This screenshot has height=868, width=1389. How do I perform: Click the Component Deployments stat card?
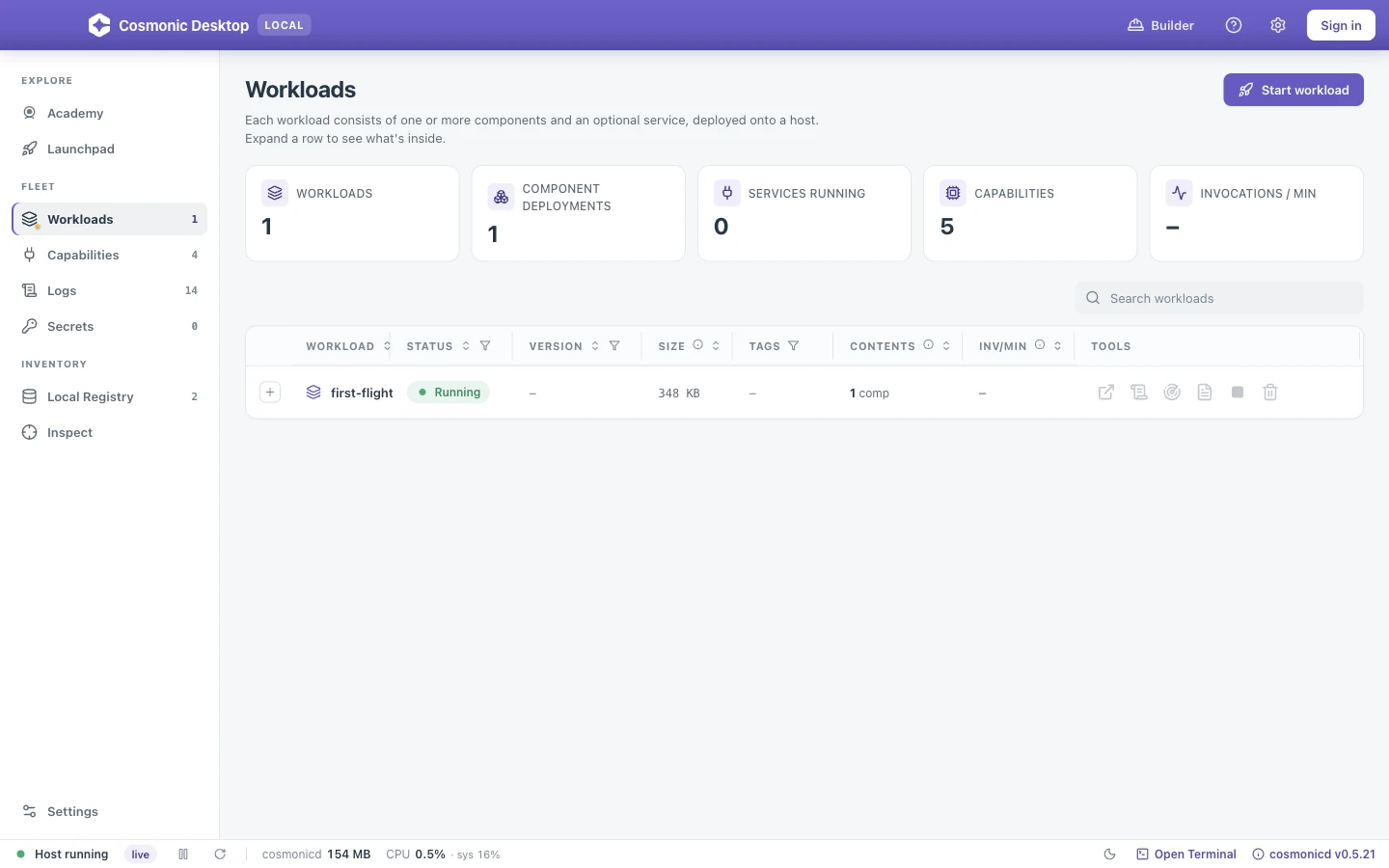pyautogui.click(x=578, y=213)
